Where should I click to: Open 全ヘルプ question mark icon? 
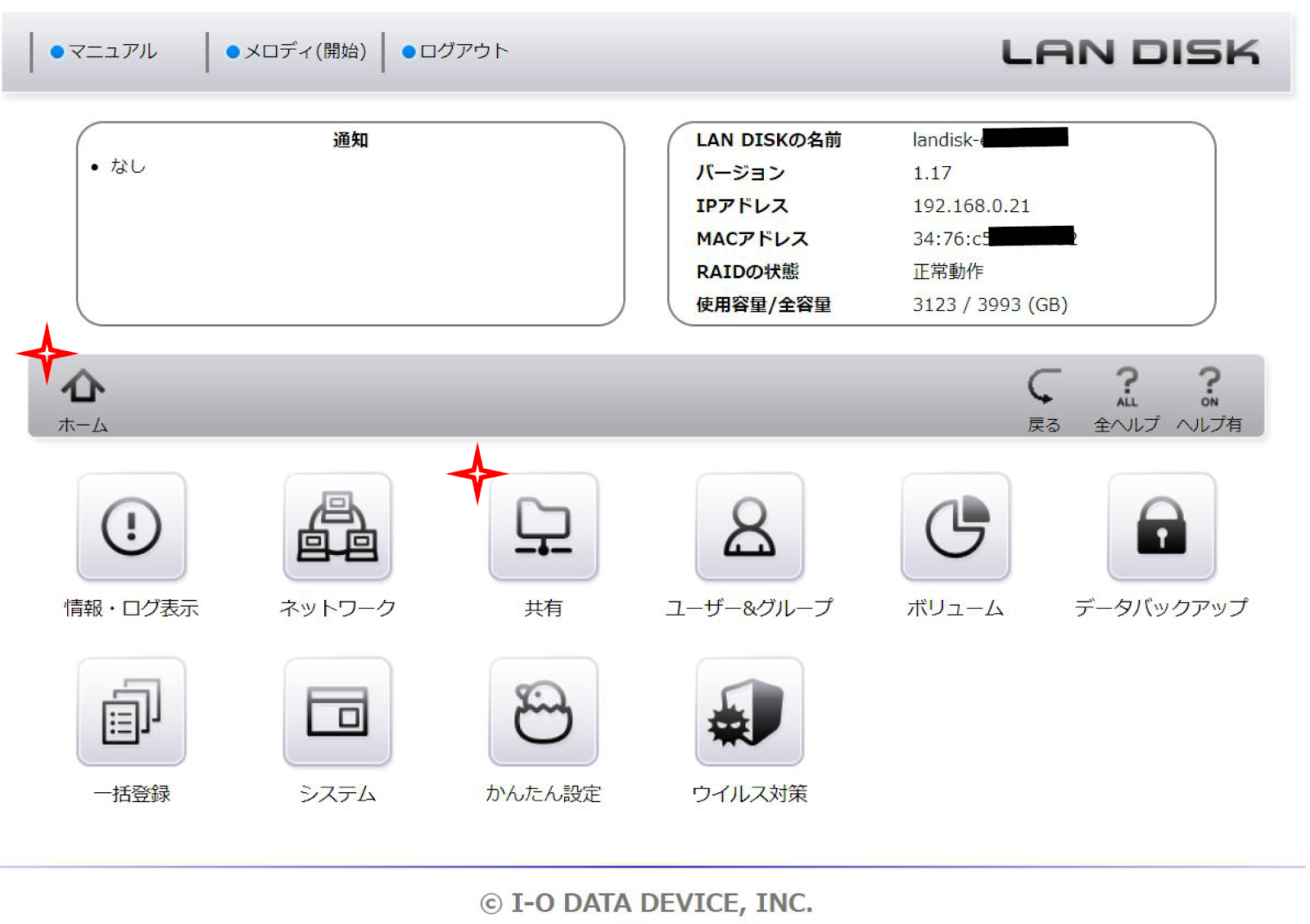[x=1127, y=385]
